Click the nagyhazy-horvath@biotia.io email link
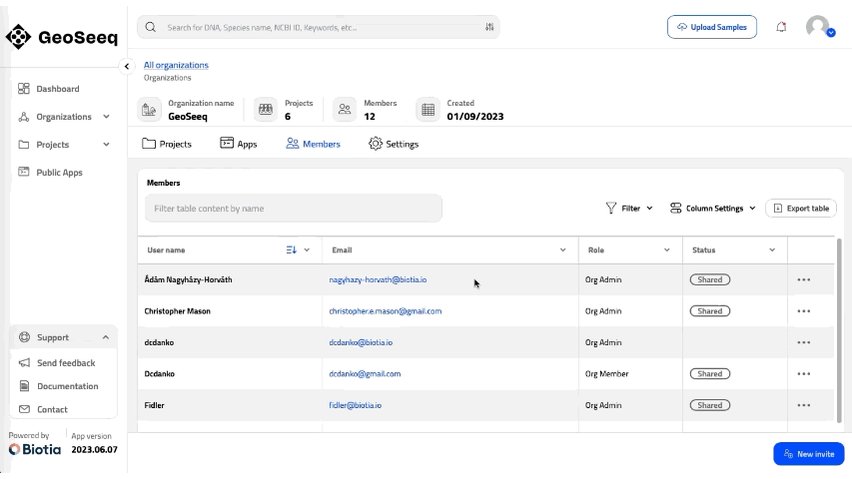The width and height of the screenshot is (852, 479). point(378,280)
